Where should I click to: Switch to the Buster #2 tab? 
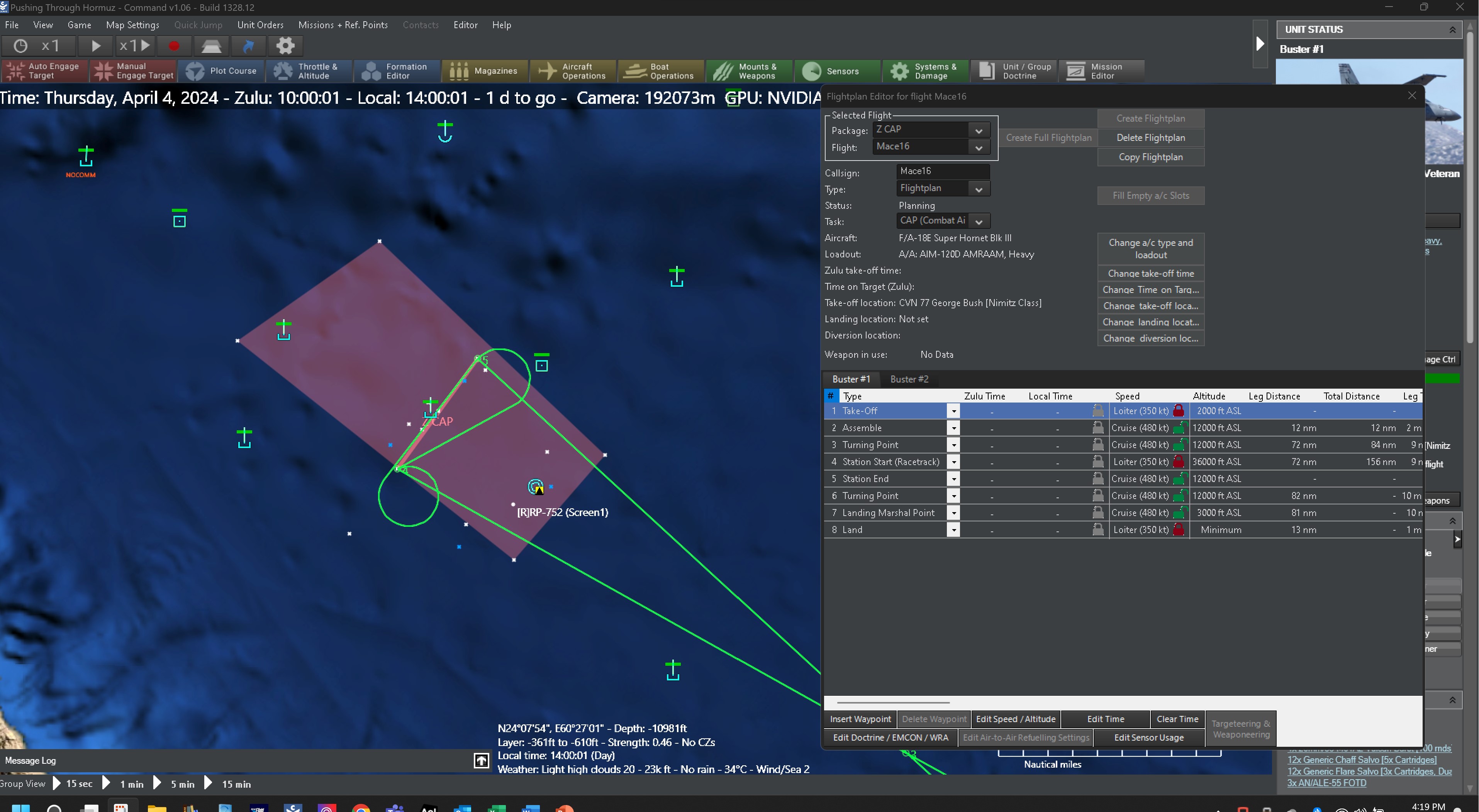(x=909, y=379)
